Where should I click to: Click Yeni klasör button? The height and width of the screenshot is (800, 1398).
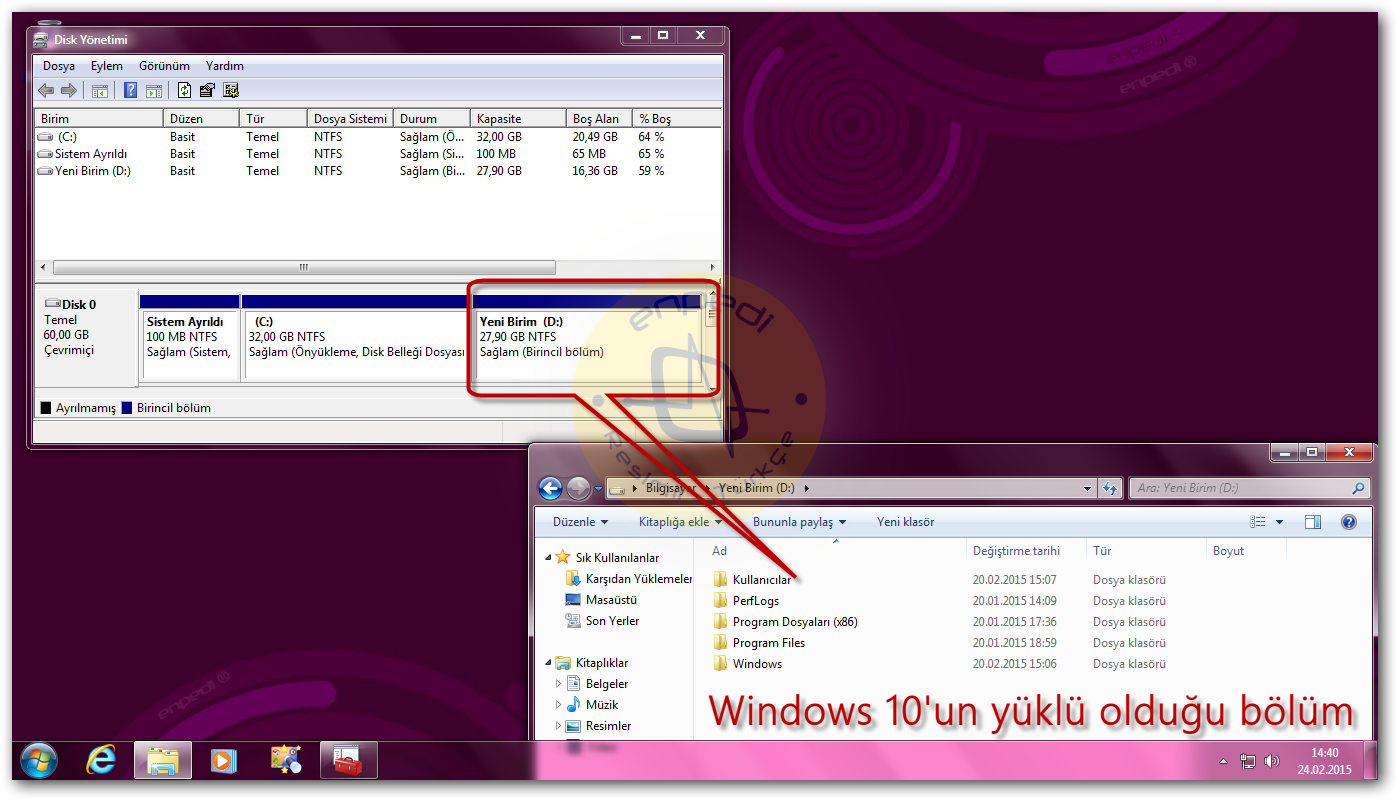[905, 522]
